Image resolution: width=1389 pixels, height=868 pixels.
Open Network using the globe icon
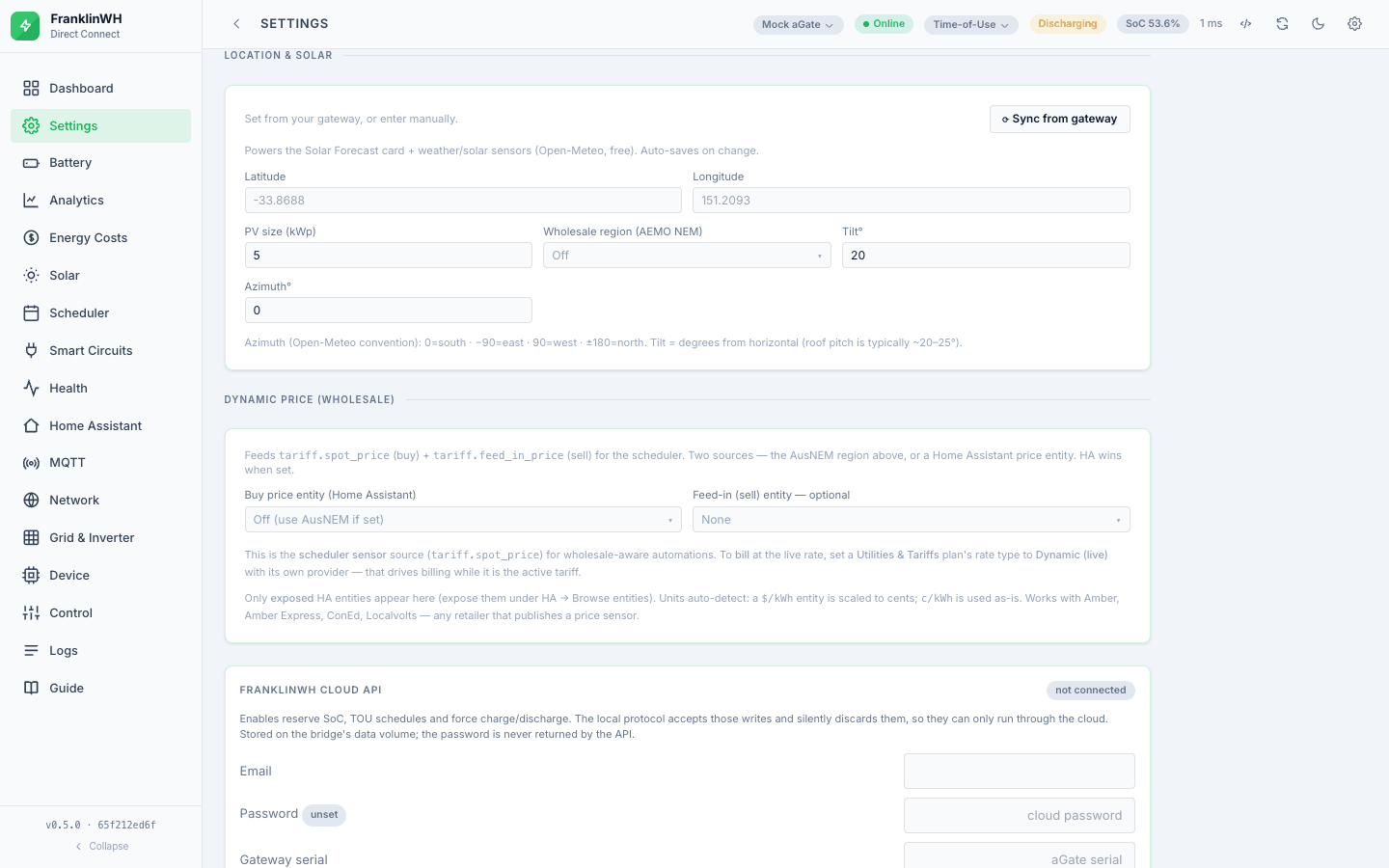click(x=31, y=501)
